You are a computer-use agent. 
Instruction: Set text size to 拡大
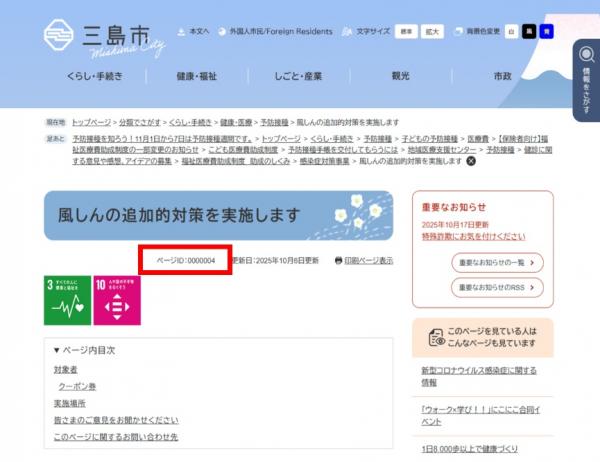point(432,31)
